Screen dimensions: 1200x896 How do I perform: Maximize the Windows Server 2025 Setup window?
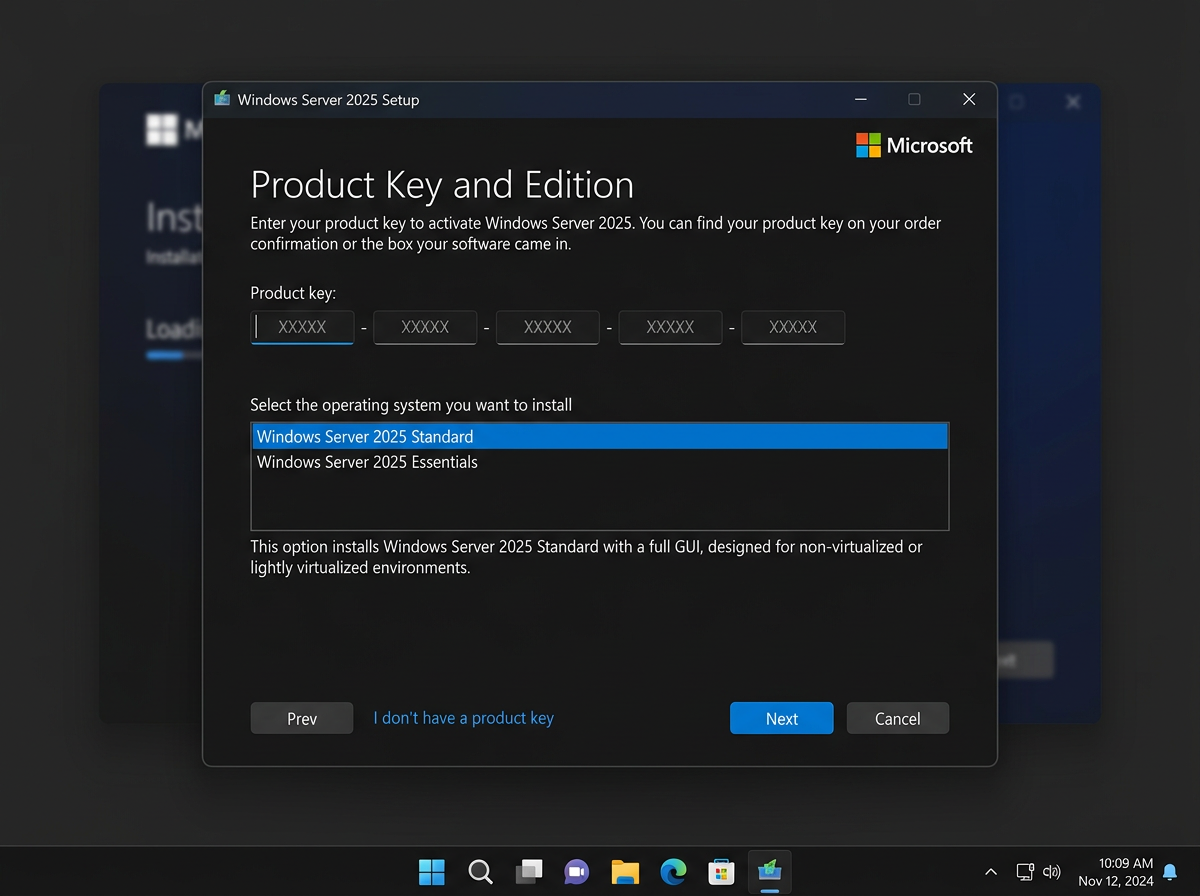(x=914, y=99)
